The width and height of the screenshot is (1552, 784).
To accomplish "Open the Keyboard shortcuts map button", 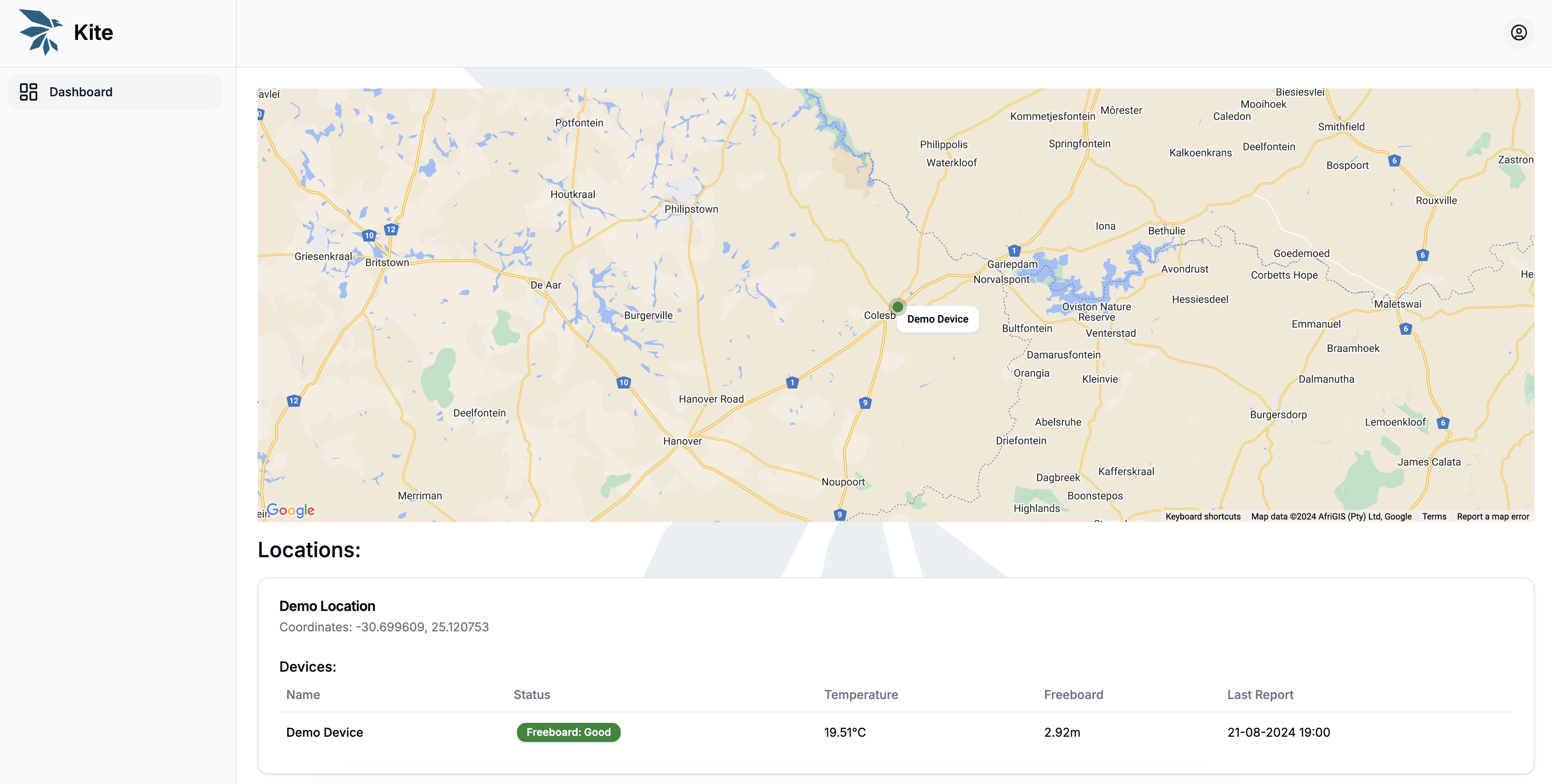I will pos(1202,516).
